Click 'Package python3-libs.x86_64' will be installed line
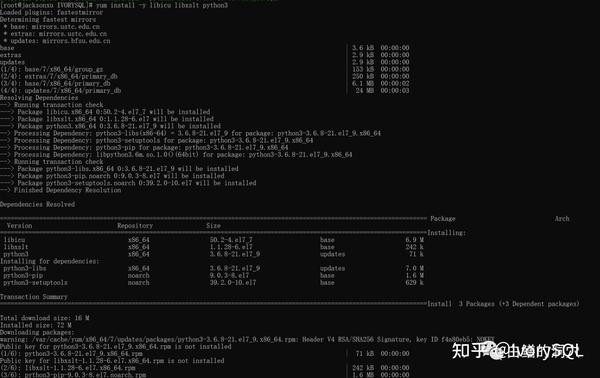 pyautogui.click(x=128, y=169)
